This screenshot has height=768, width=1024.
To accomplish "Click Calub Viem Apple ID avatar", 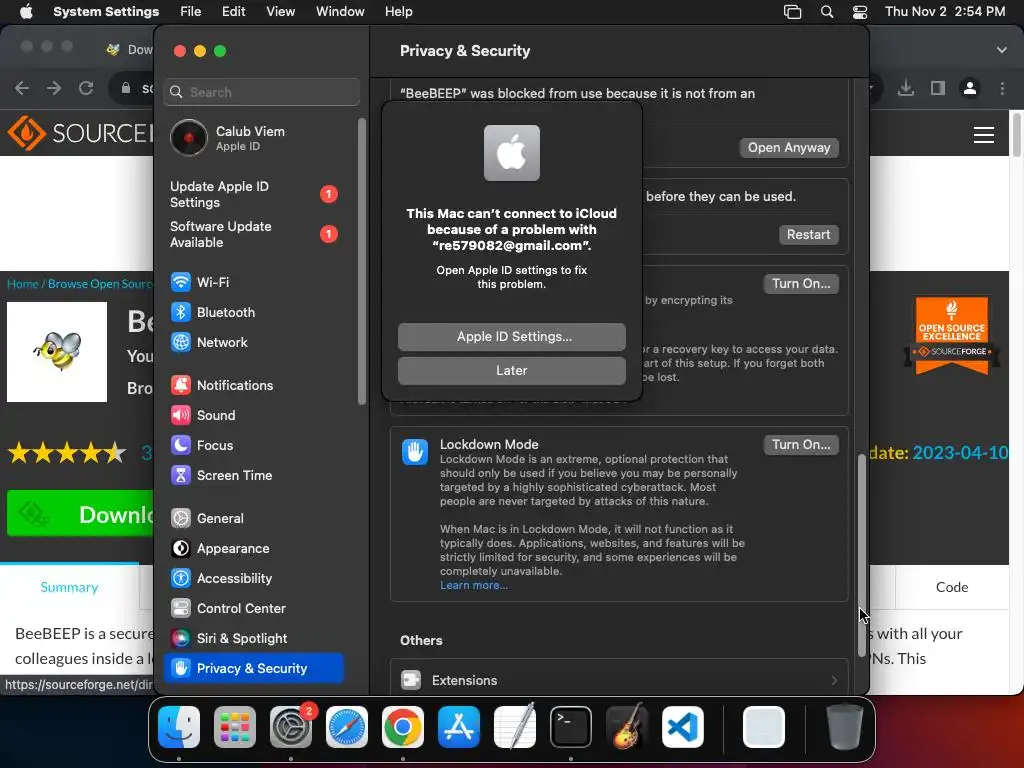I will [189, 138].
